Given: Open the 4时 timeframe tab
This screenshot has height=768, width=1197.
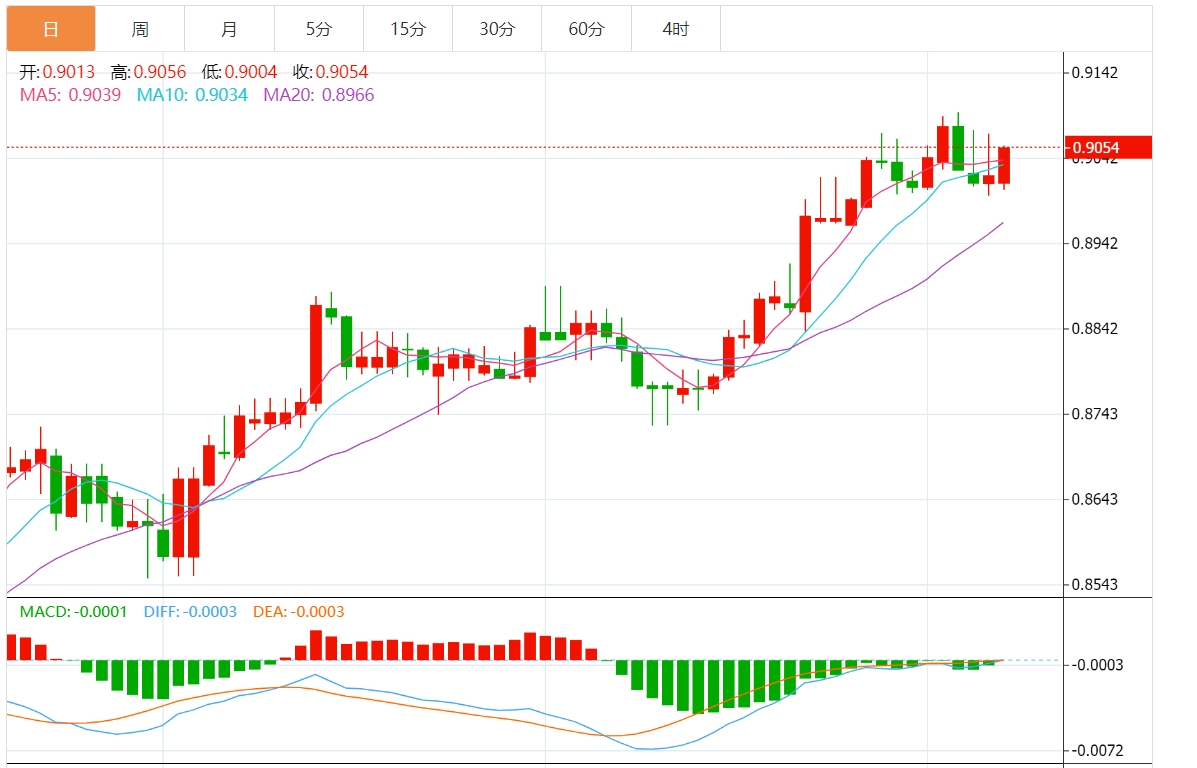Looking at the screenshot, I should tap(676, 29).
